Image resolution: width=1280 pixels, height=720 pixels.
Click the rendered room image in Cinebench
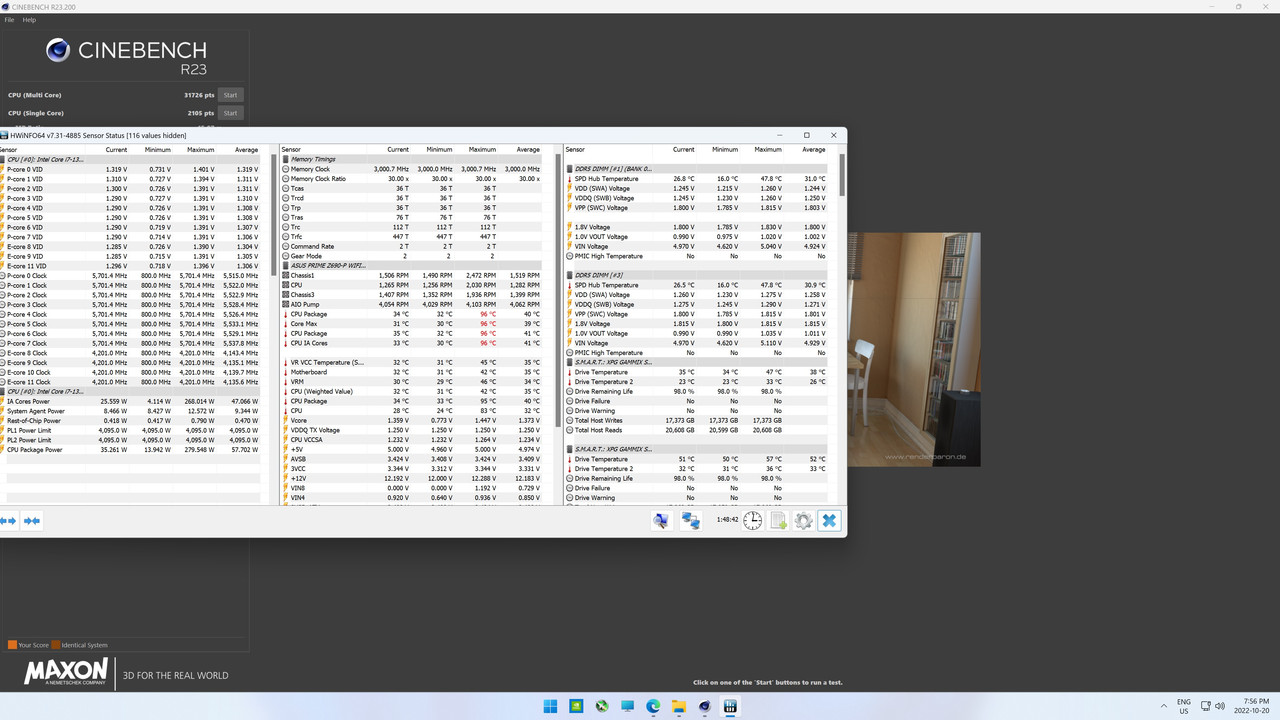point(914,348)
